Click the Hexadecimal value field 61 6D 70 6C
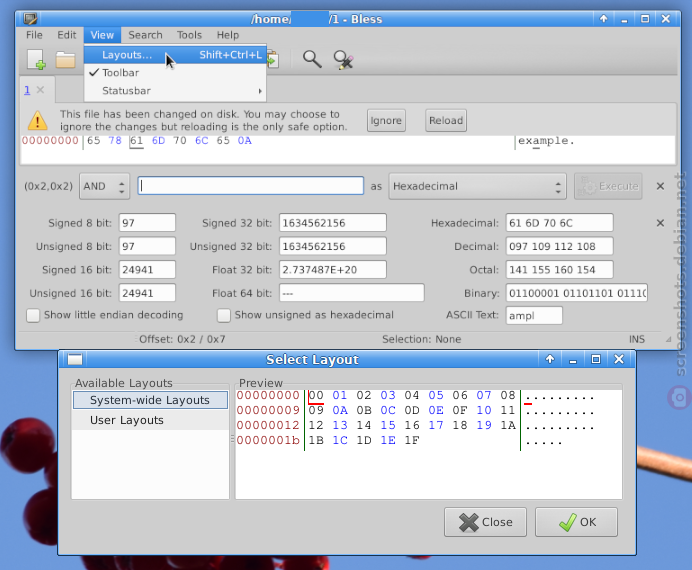 560,223
